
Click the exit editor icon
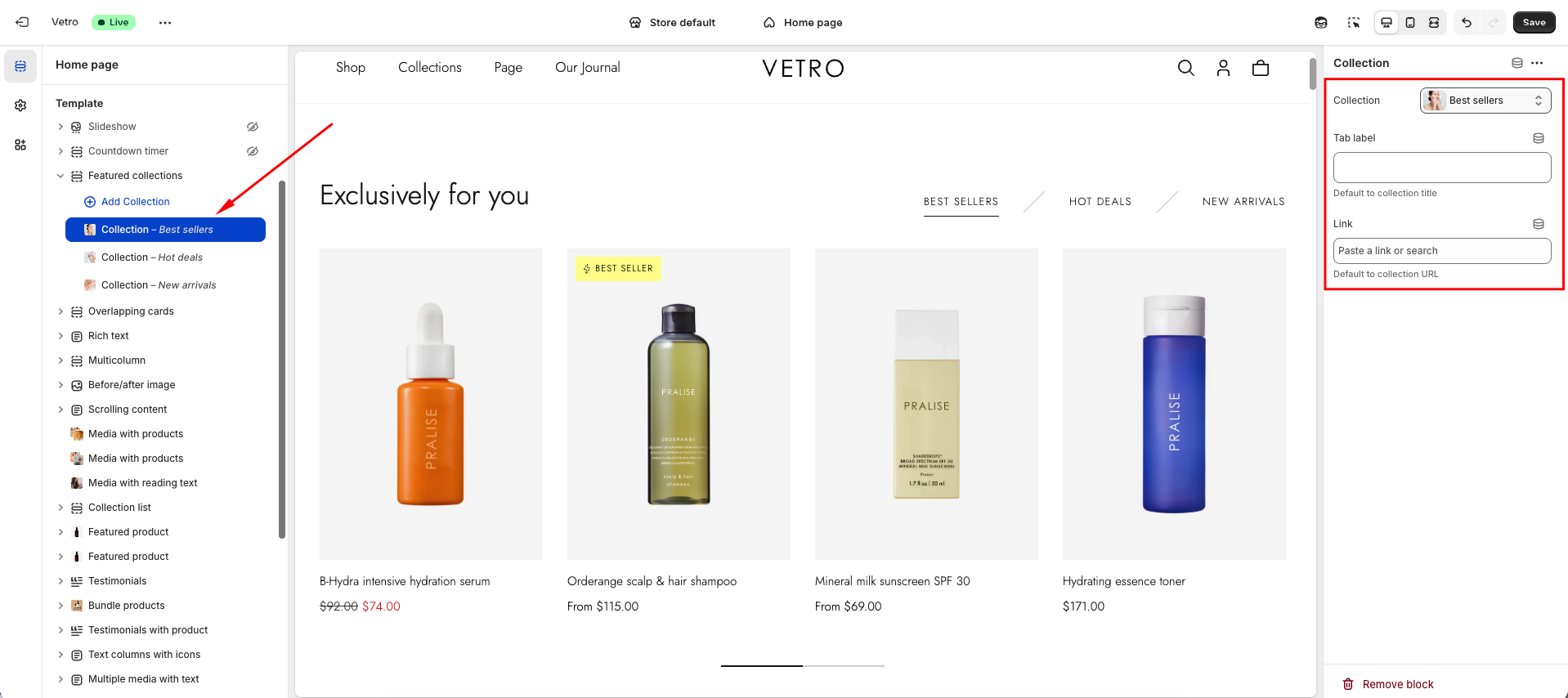coord(22,22)
